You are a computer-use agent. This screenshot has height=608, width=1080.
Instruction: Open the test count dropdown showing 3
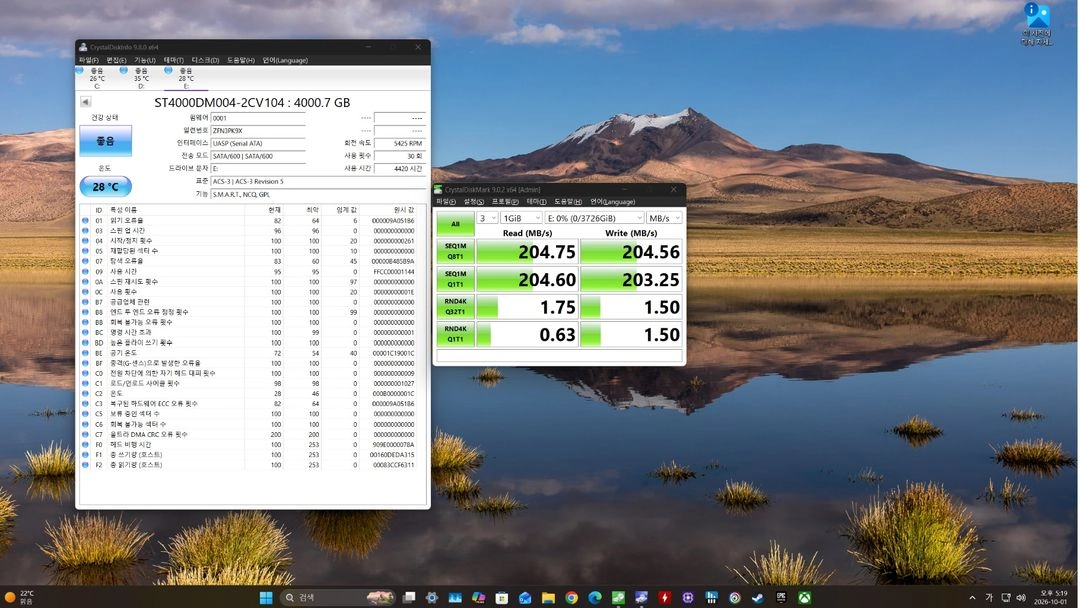[488, 218]
